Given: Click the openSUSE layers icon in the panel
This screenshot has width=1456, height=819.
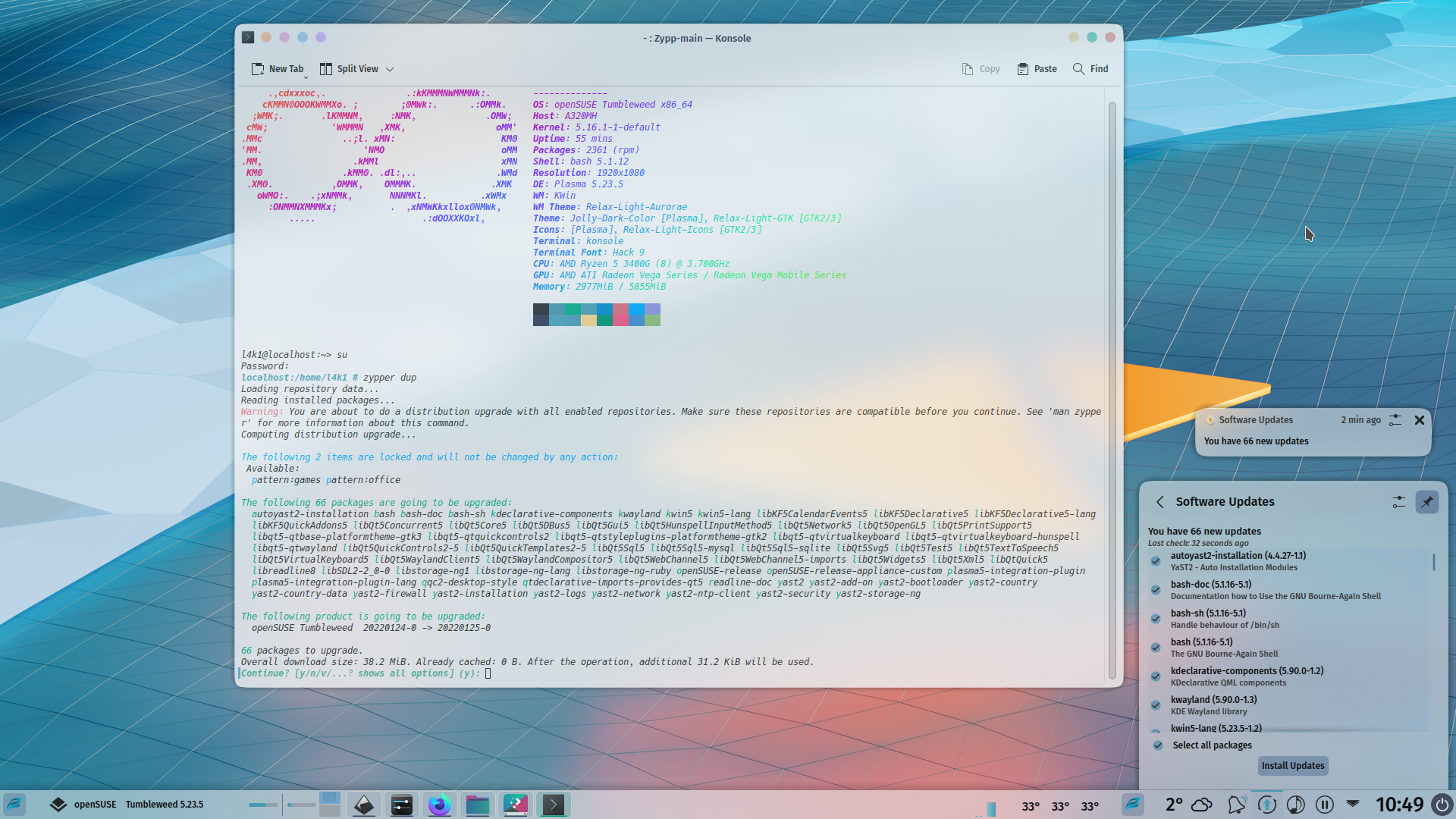Looking at the screenshot, I should click(x=58, y=805).
